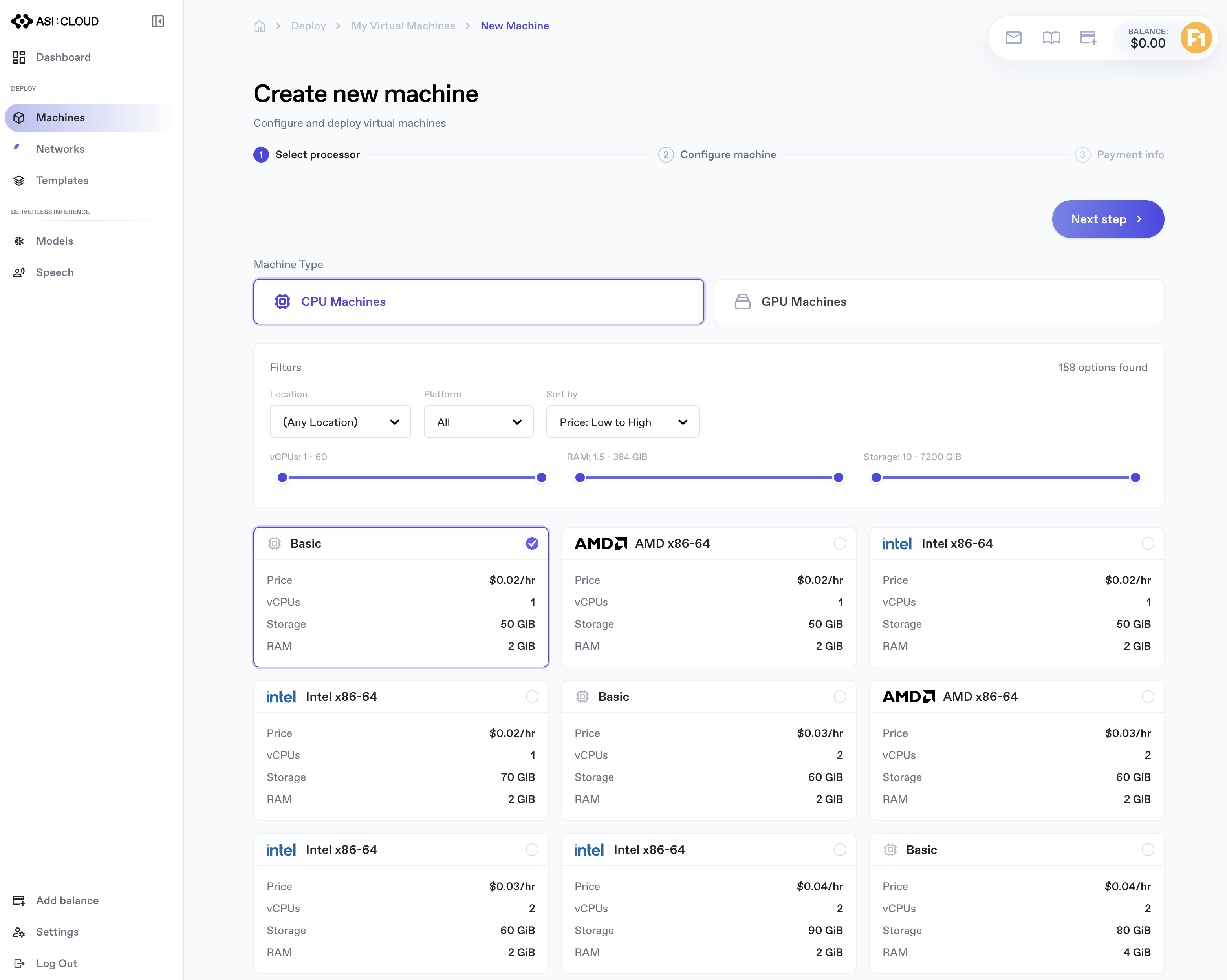Click the Next step button

click(1108, 219)
